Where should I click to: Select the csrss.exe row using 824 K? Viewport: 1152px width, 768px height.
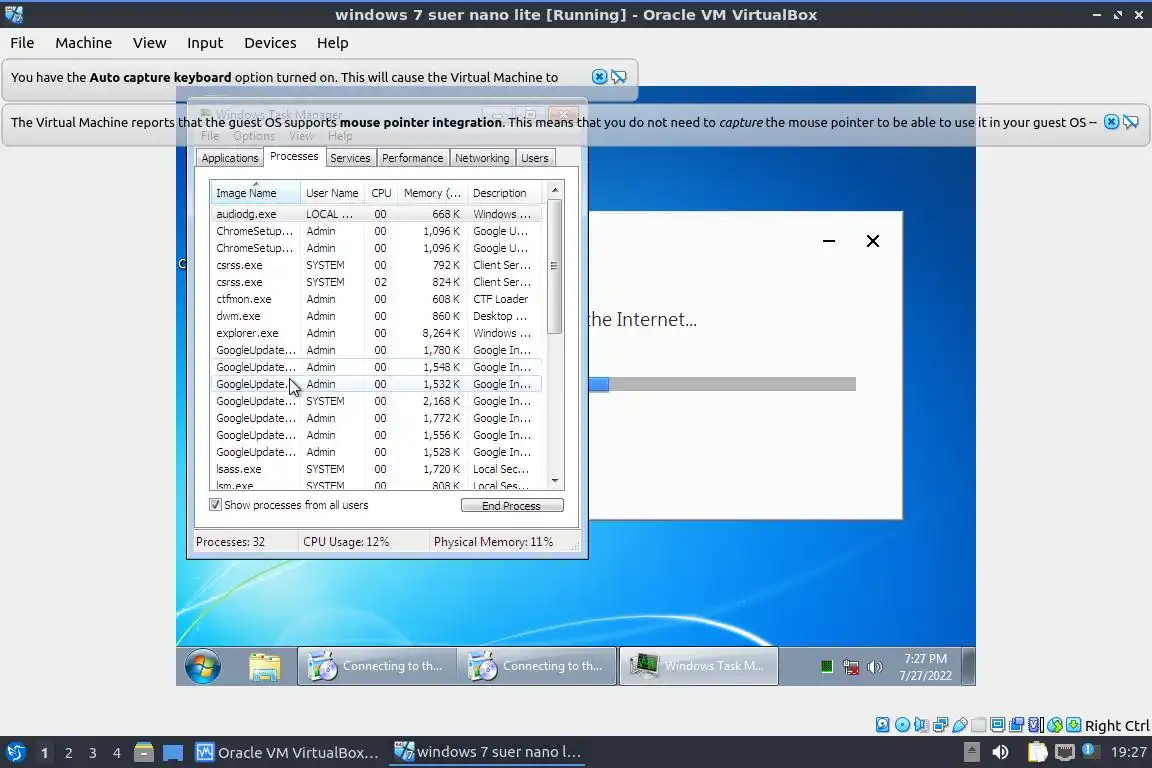coord(376,282)
